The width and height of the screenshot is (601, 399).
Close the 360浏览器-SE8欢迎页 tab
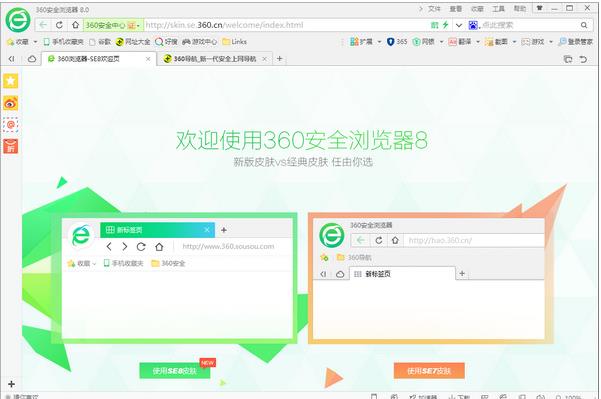(x=148, y=59)
